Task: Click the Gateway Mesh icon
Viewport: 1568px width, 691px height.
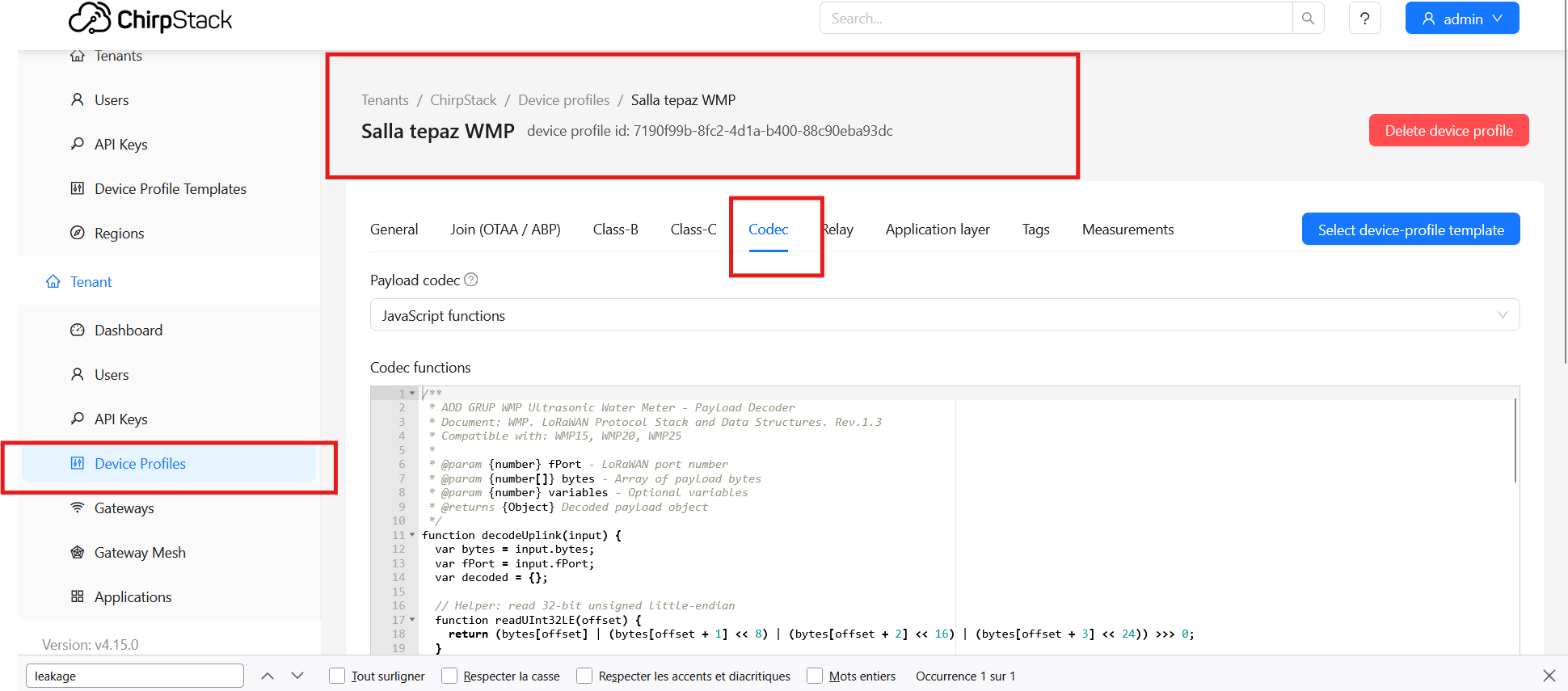Action: pyautogui.click(x=78, y=552)
